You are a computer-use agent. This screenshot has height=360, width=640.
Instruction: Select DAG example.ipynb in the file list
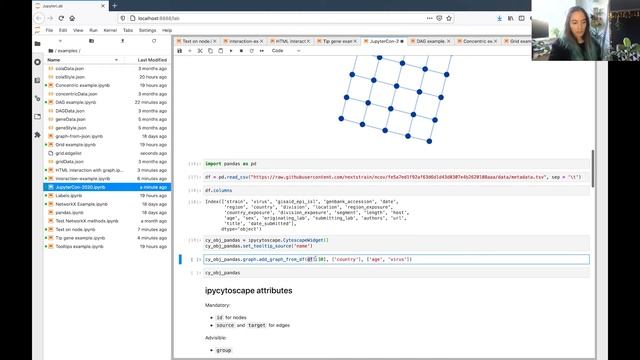(x=107, y=102)
